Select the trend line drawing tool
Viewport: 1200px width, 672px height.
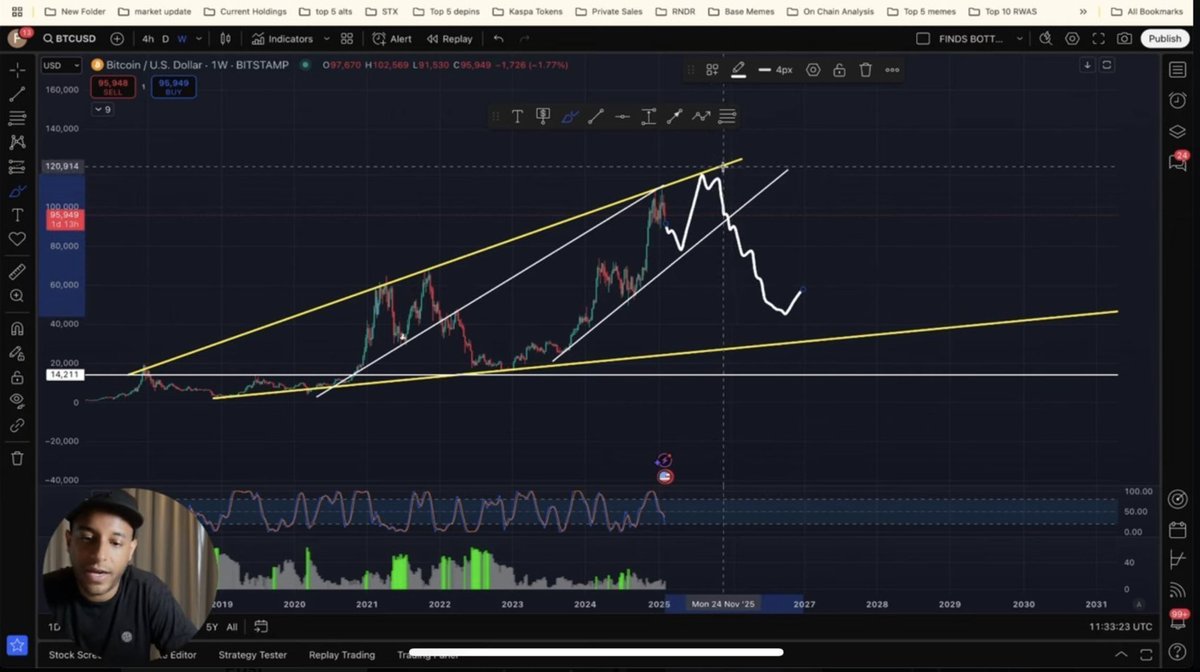17,94
